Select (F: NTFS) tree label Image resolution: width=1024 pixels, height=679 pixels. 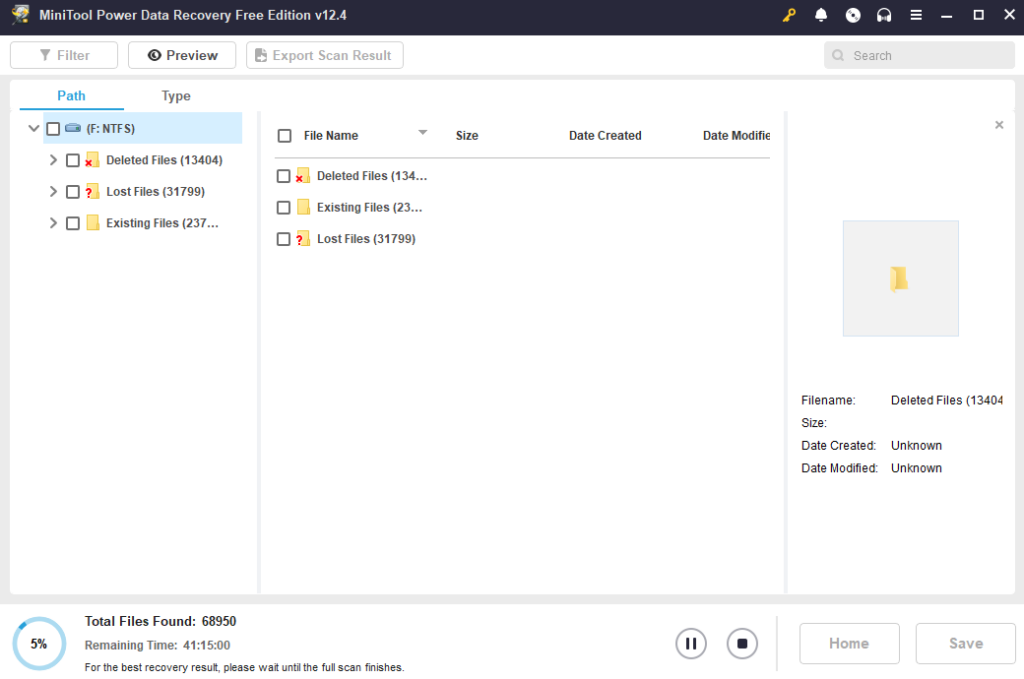tap(110, 129)
